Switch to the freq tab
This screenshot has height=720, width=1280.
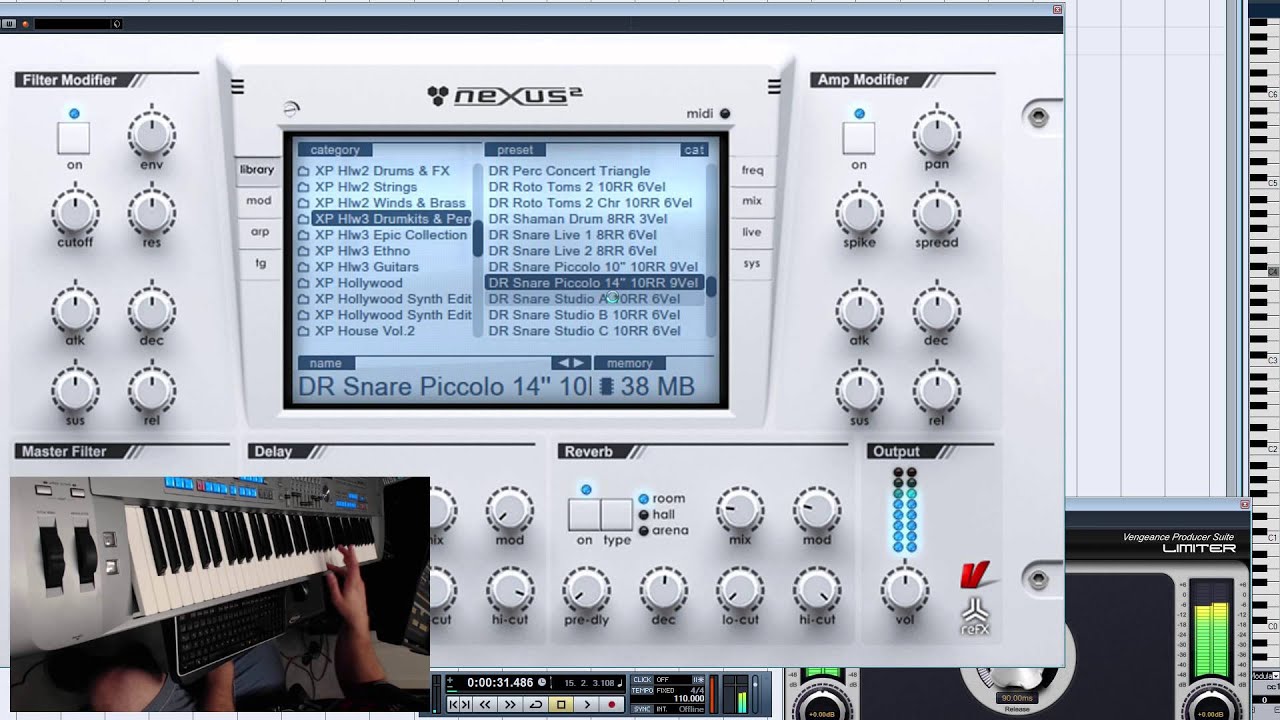[x=752, y=170]
